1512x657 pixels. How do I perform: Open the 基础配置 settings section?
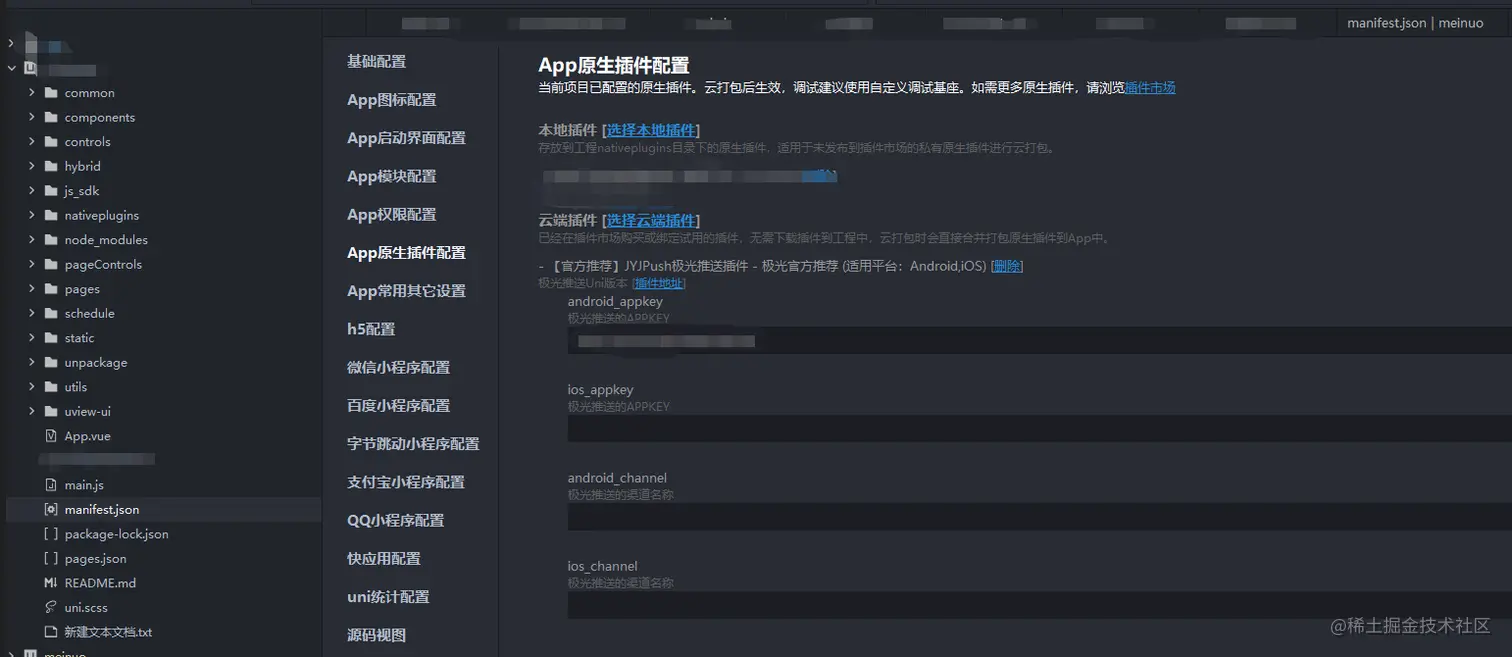pos(377,62)
